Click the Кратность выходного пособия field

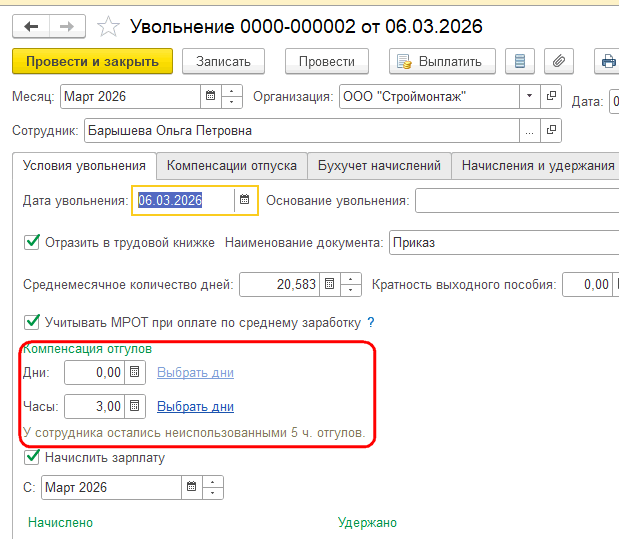point(587,284)
